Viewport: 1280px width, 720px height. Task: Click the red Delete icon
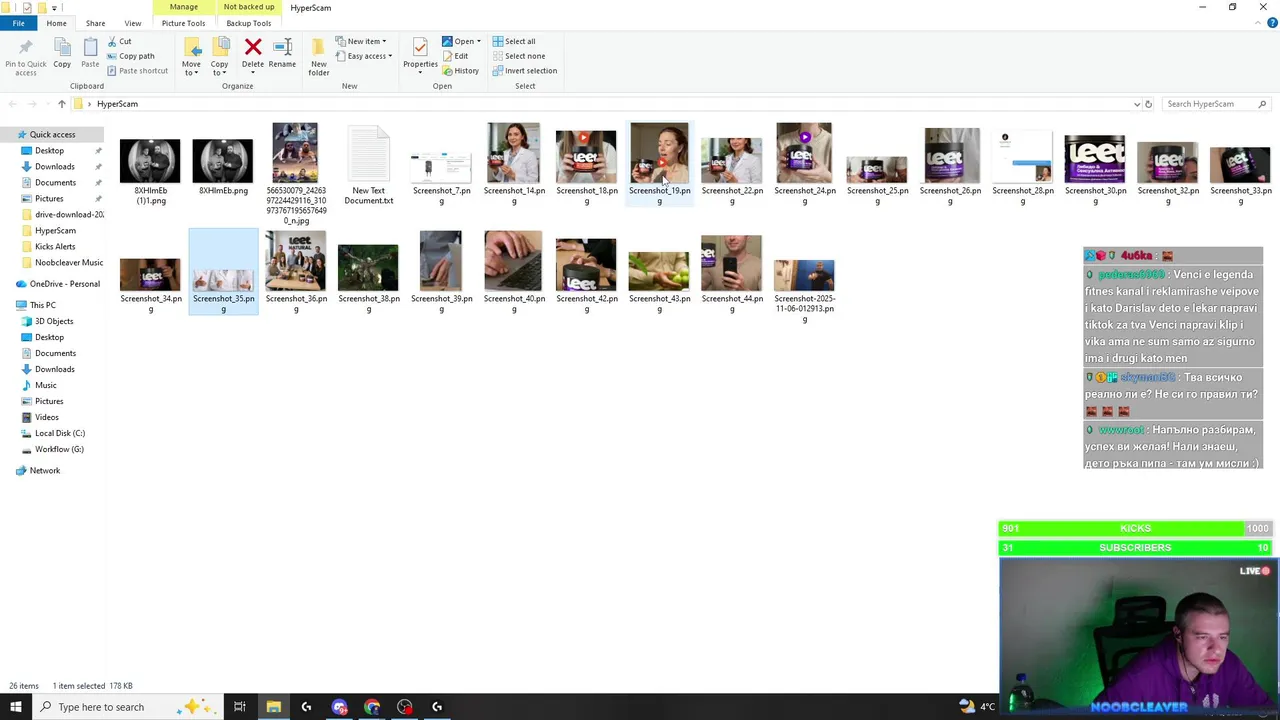pyautogui.click(x=253, y=47)
